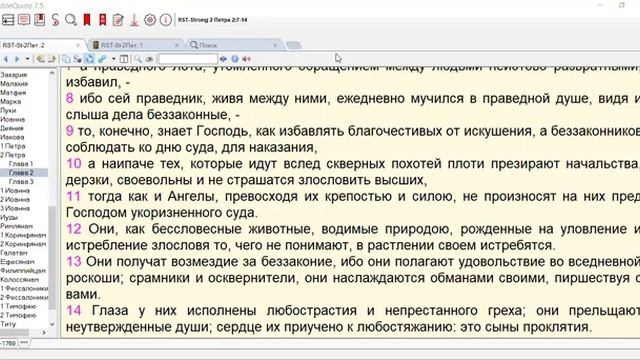Select 1 Петра in the book list

pos(13,146)
